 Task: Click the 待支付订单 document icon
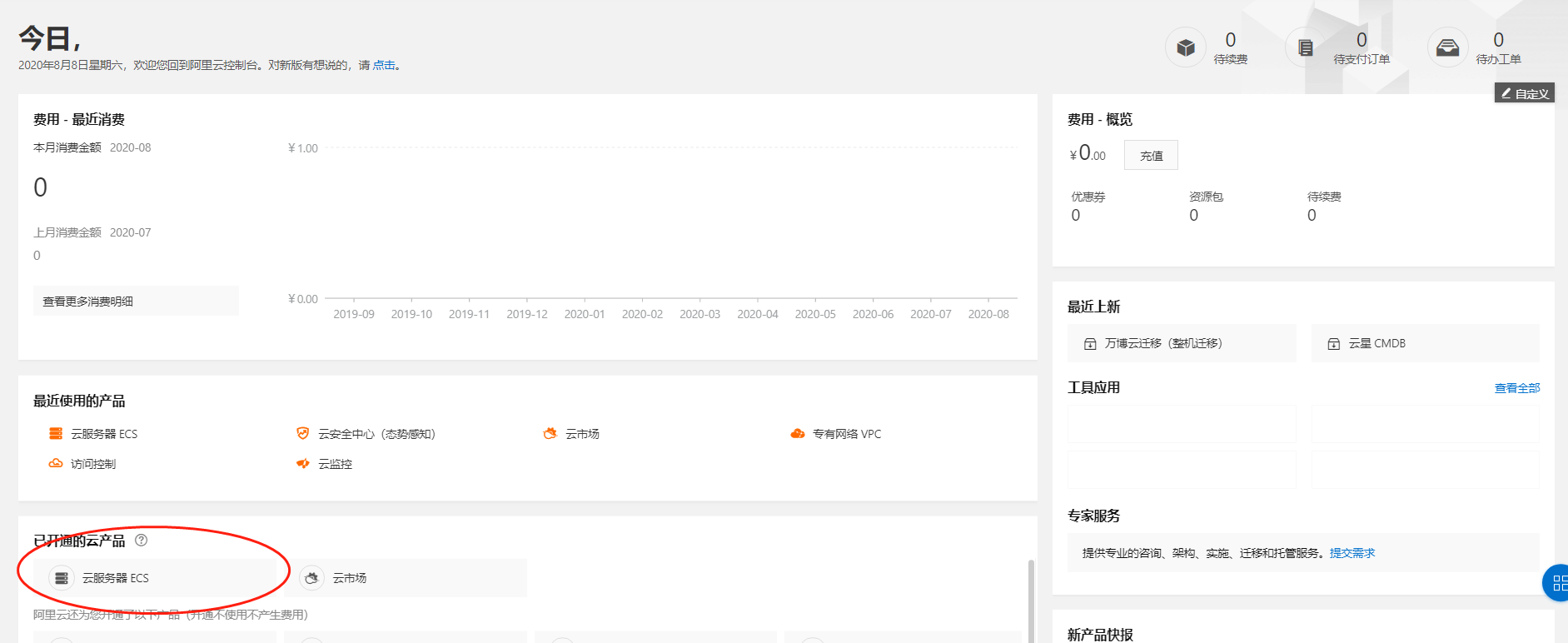coord(1306,47)
